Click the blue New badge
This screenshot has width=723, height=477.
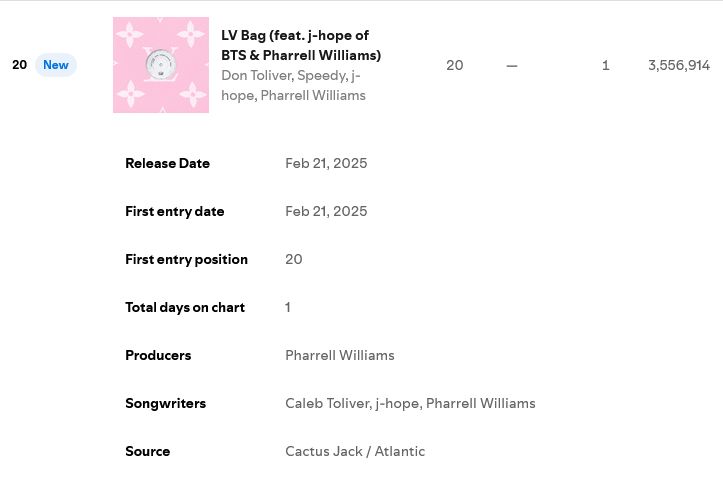[56, 65]
